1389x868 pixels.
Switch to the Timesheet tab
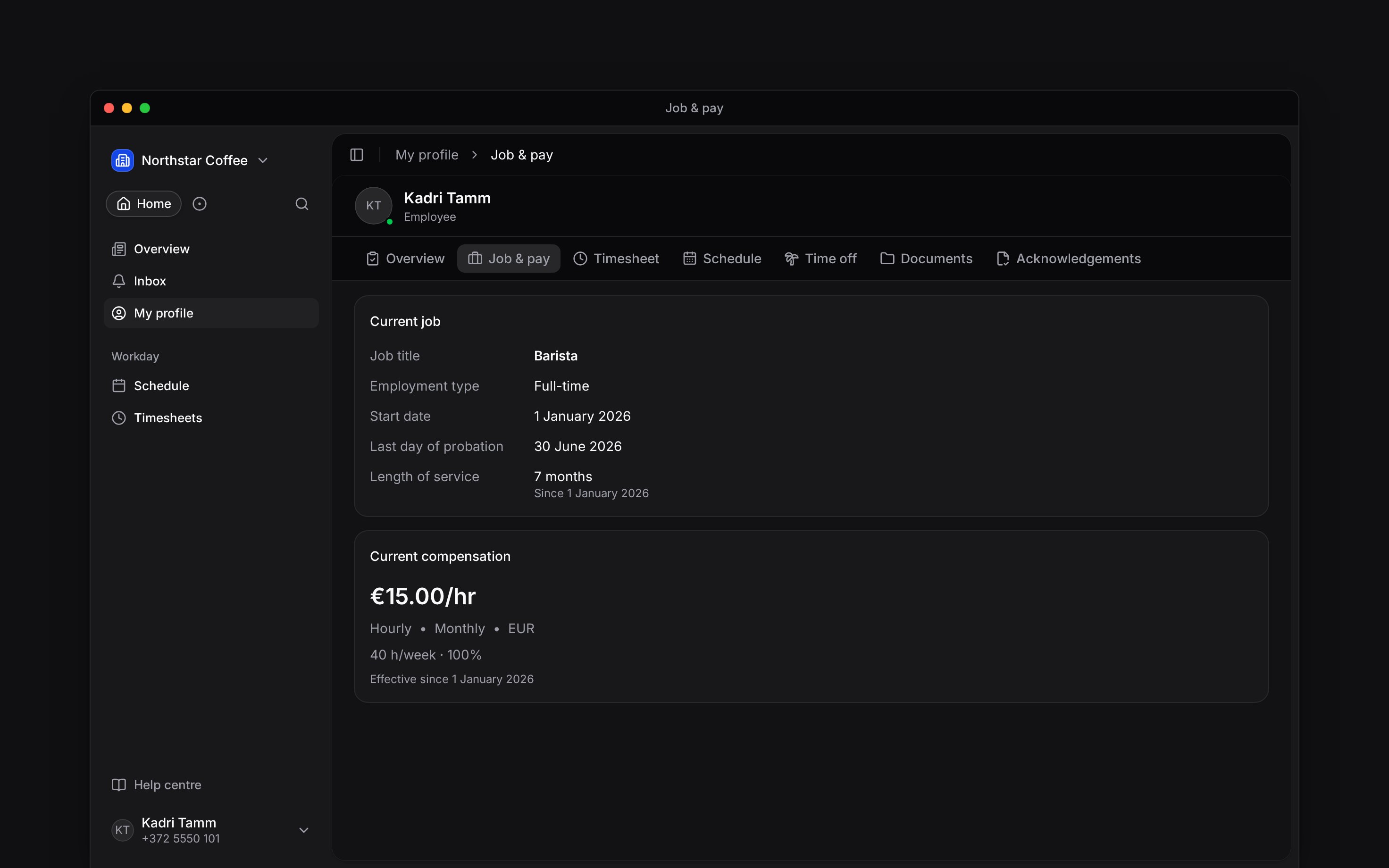click(616, 259)
